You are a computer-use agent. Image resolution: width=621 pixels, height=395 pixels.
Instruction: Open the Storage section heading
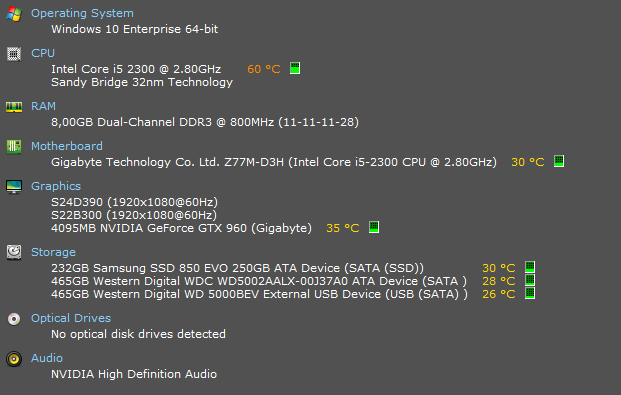[53, 252]
